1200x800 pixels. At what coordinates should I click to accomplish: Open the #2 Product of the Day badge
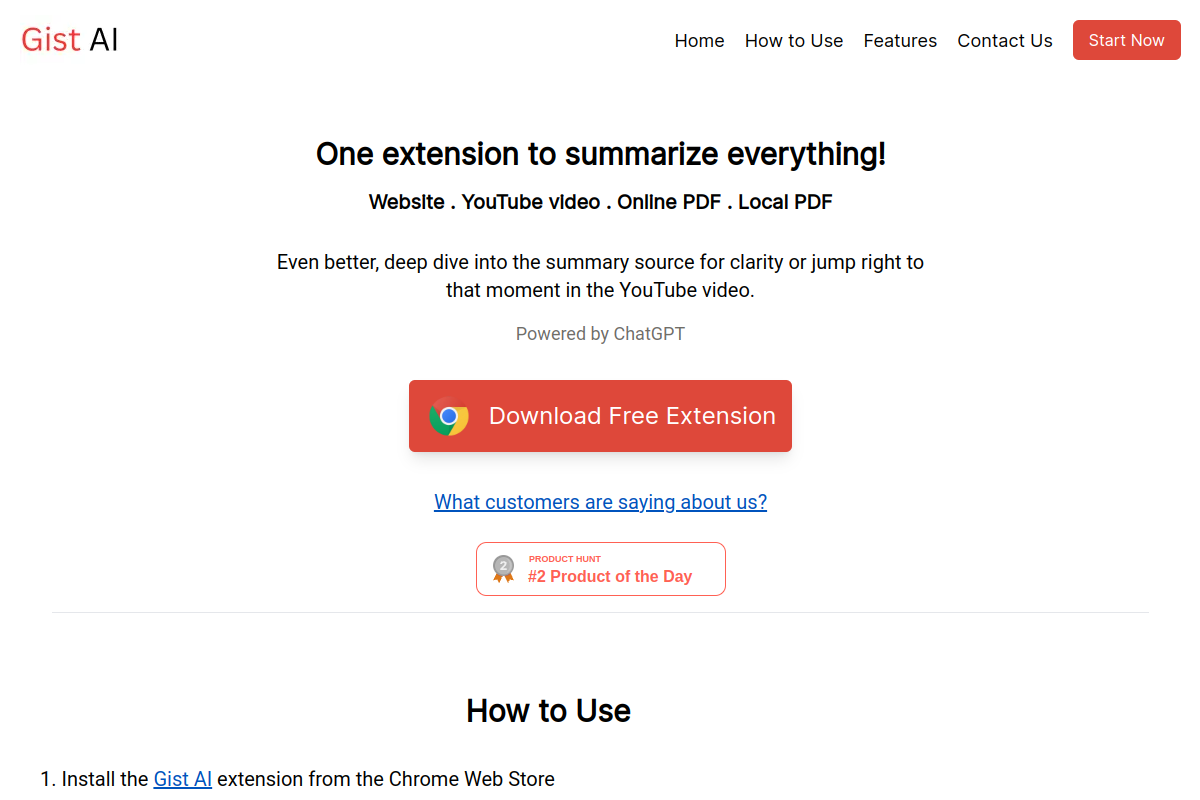600,569
